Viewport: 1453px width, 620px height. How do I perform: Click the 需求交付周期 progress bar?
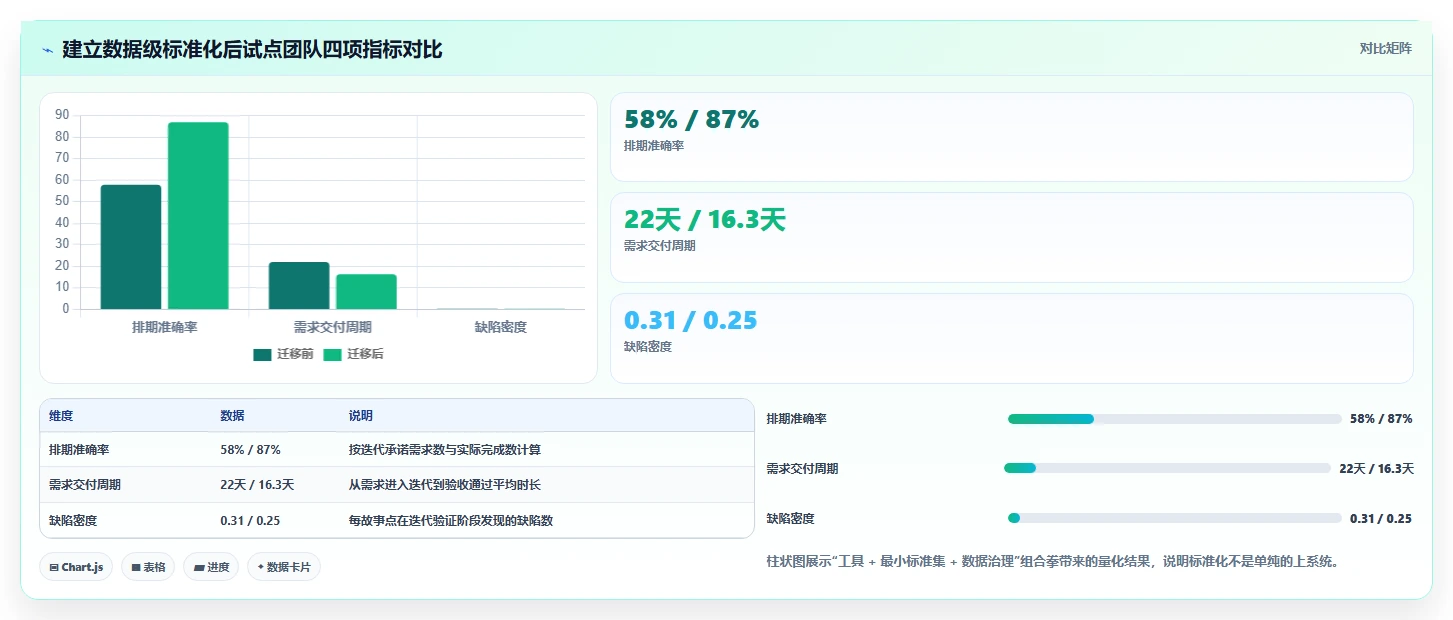point(1167,468)
